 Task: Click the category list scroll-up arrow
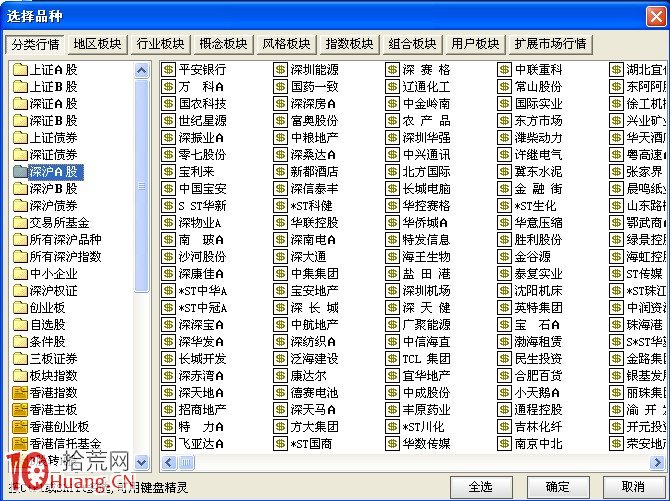coord(142,70)
